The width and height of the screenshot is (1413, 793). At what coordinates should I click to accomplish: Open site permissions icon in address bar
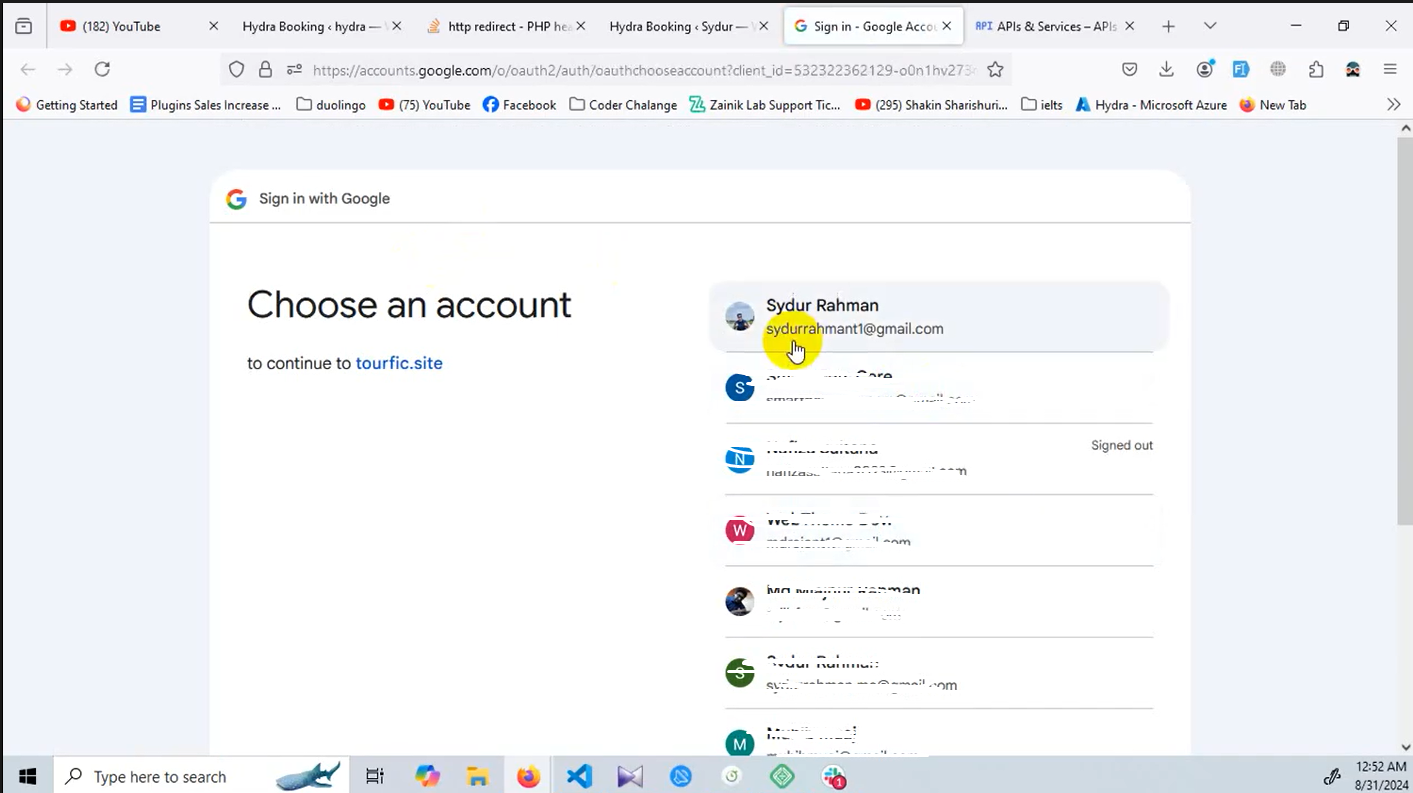pyautogui.click(x=294, y=69)
